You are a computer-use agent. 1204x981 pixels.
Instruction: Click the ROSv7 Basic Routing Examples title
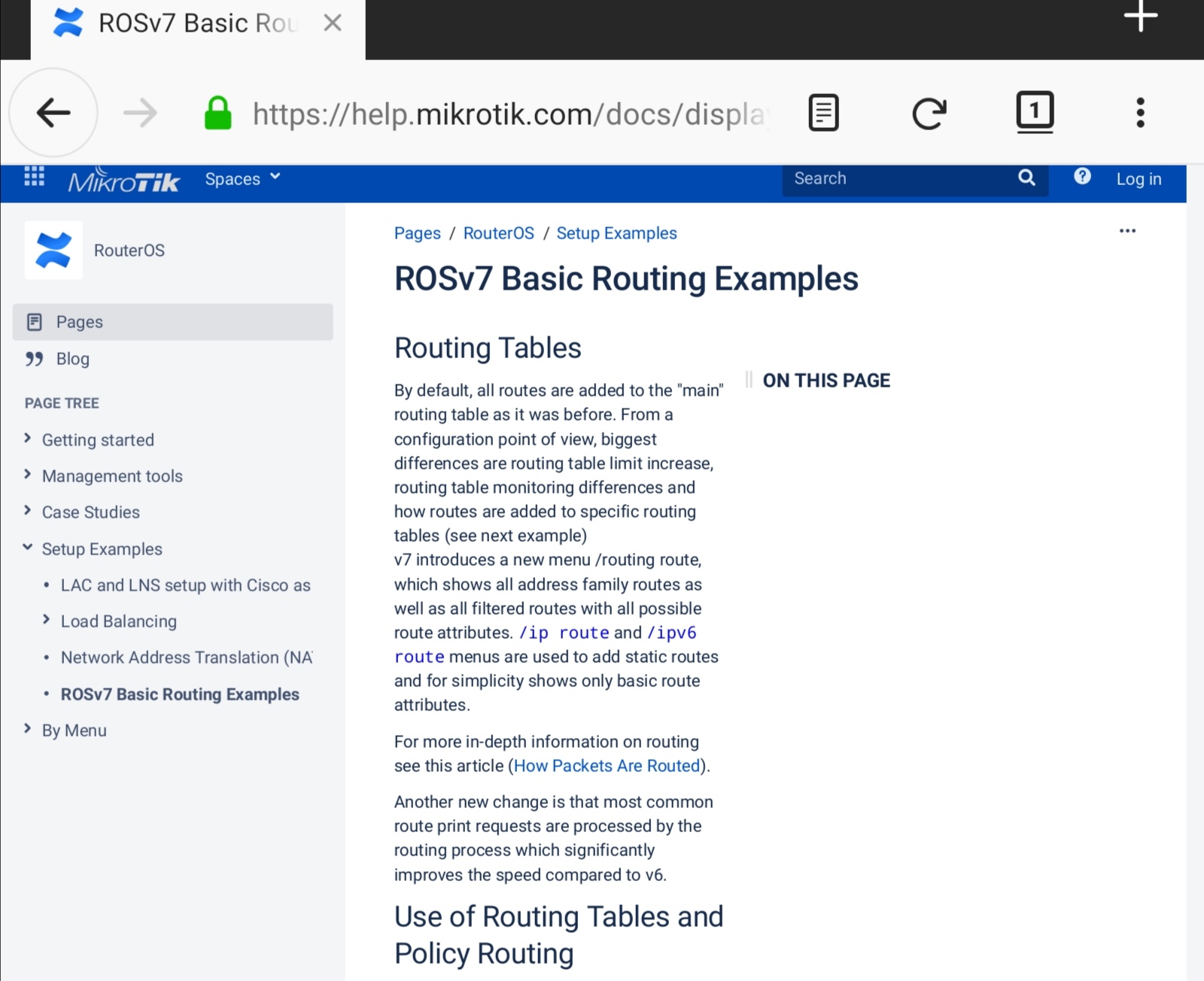coord(626,279)
